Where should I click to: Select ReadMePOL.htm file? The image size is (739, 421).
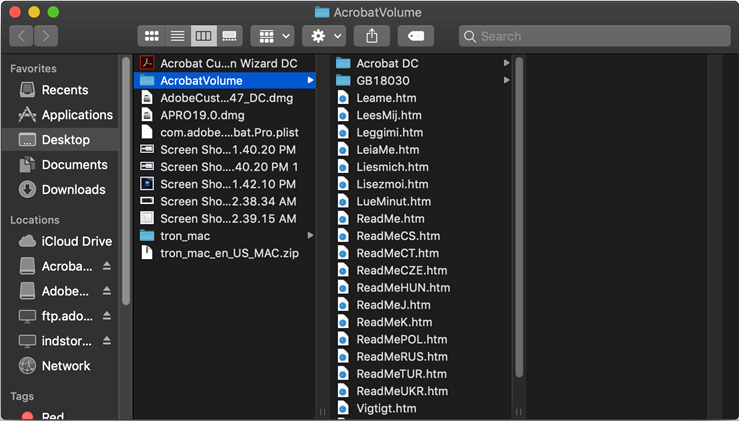click(x=421, y=339)
